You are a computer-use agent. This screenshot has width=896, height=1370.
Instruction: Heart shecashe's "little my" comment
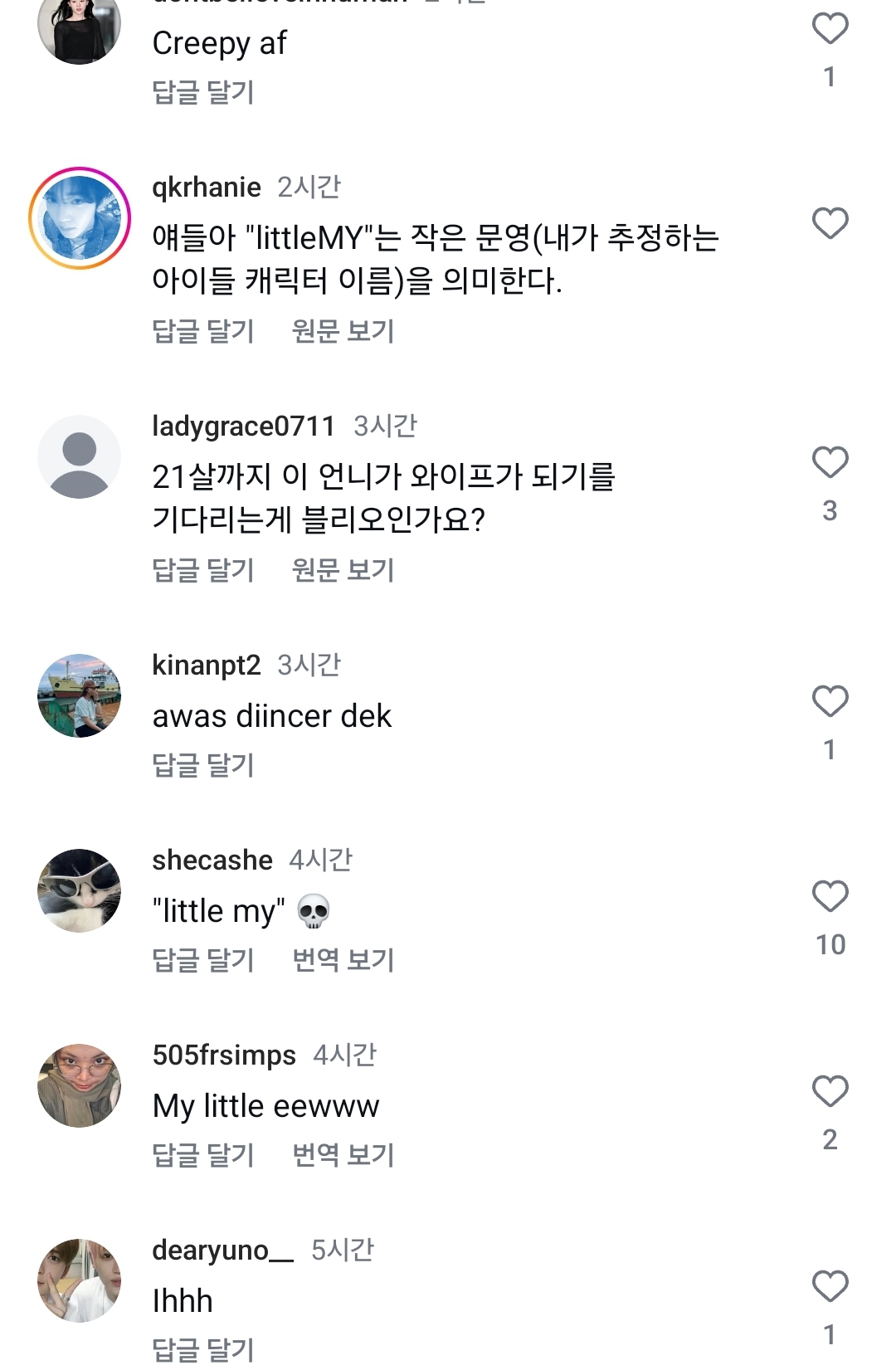point(830,896)
